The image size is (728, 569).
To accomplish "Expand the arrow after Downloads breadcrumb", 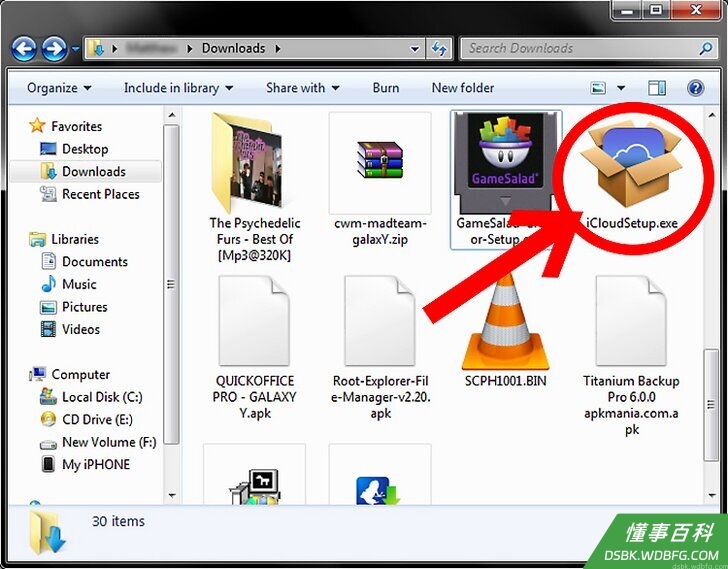I will coord(278,48).
